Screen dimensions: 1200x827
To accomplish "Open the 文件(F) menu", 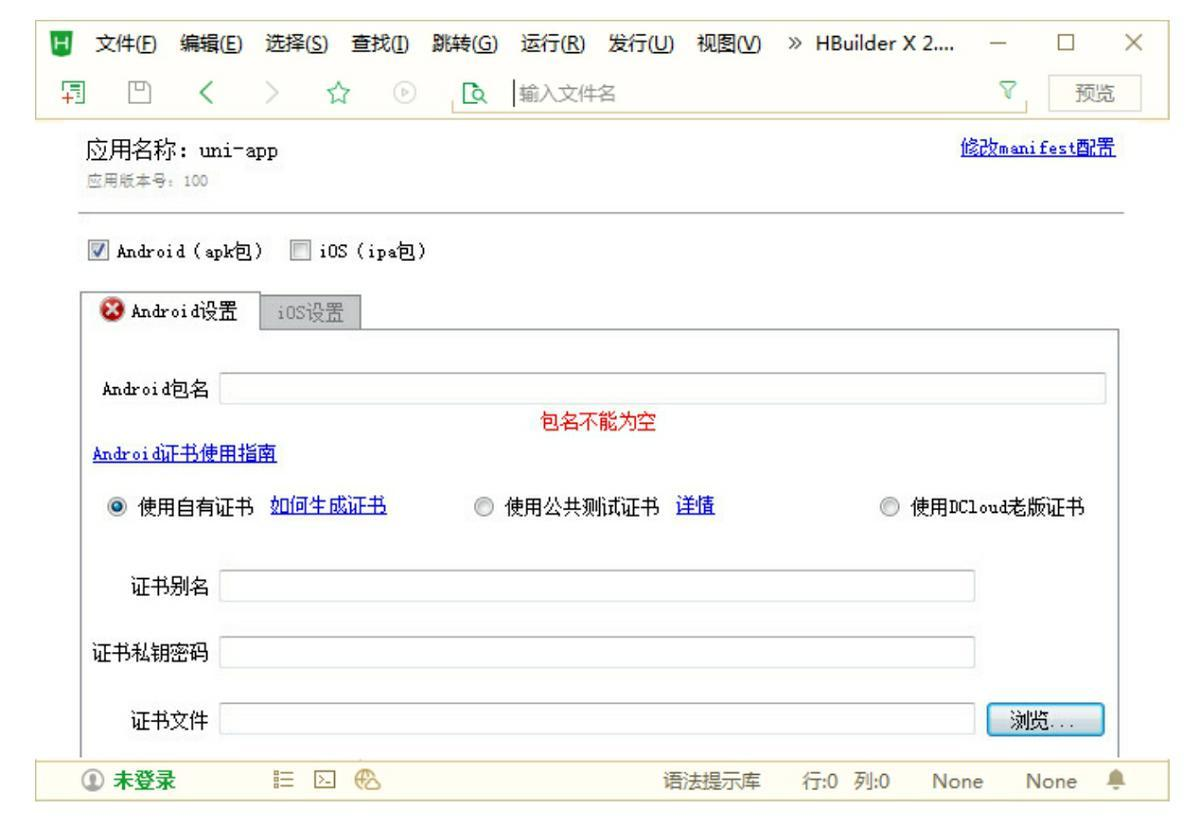I will click(x=127, y=44).
